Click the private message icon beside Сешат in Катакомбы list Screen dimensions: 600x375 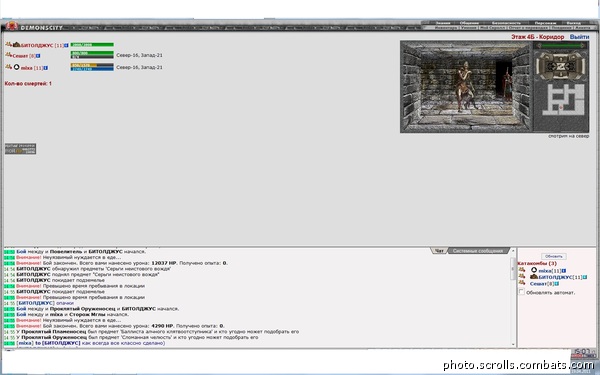[x=522, y=283]
